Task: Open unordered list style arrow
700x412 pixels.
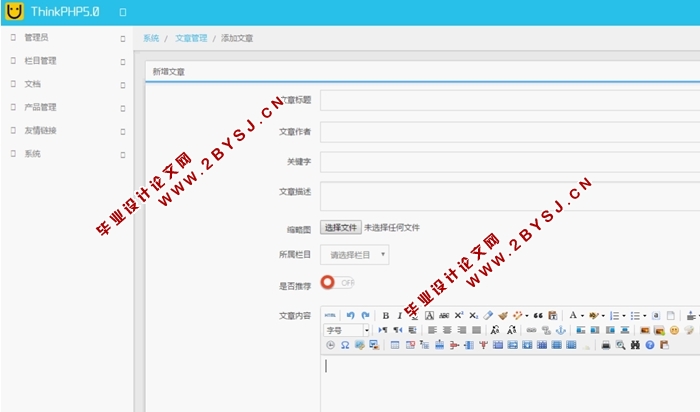Action: [644, 316]
